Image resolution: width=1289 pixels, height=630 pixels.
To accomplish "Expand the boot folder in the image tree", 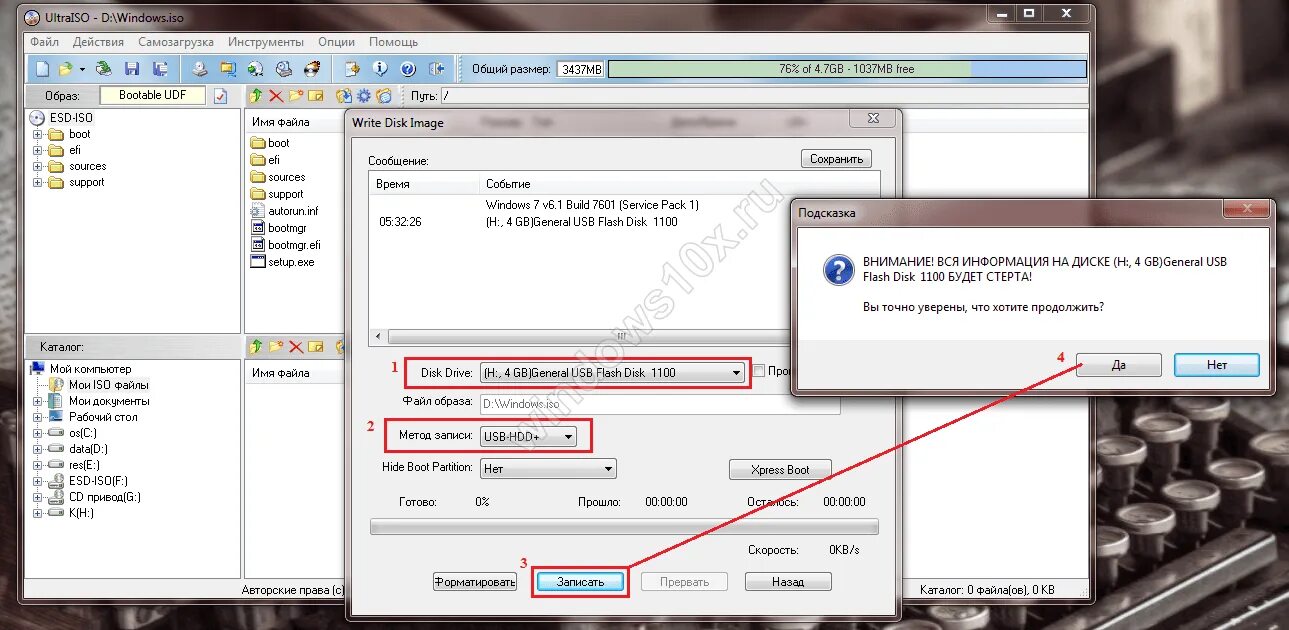I will 38,134.
